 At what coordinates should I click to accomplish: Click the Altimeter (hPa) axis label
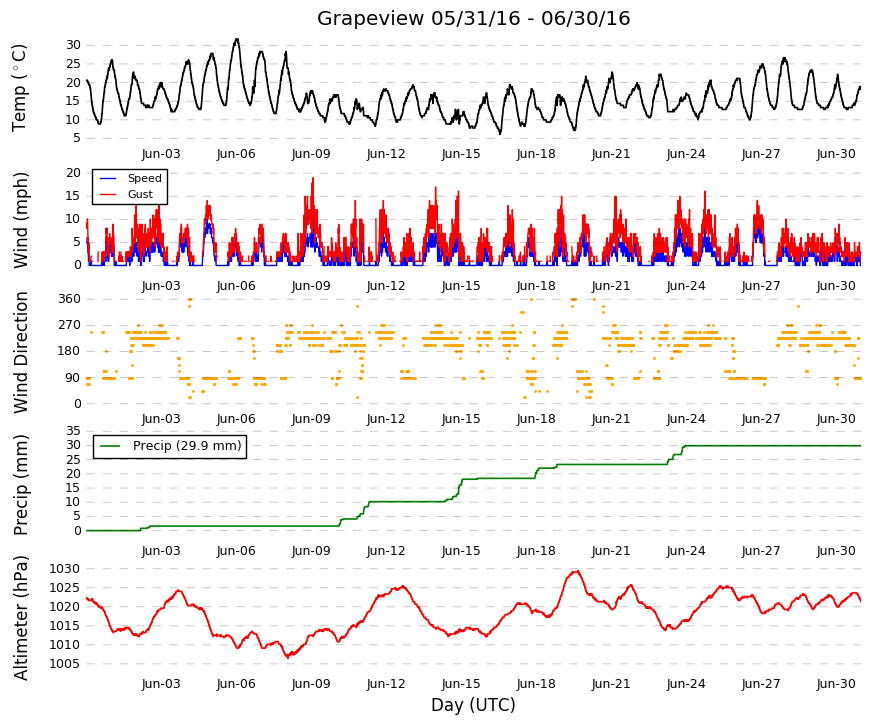pyautogui.click(x=21, y=617)
